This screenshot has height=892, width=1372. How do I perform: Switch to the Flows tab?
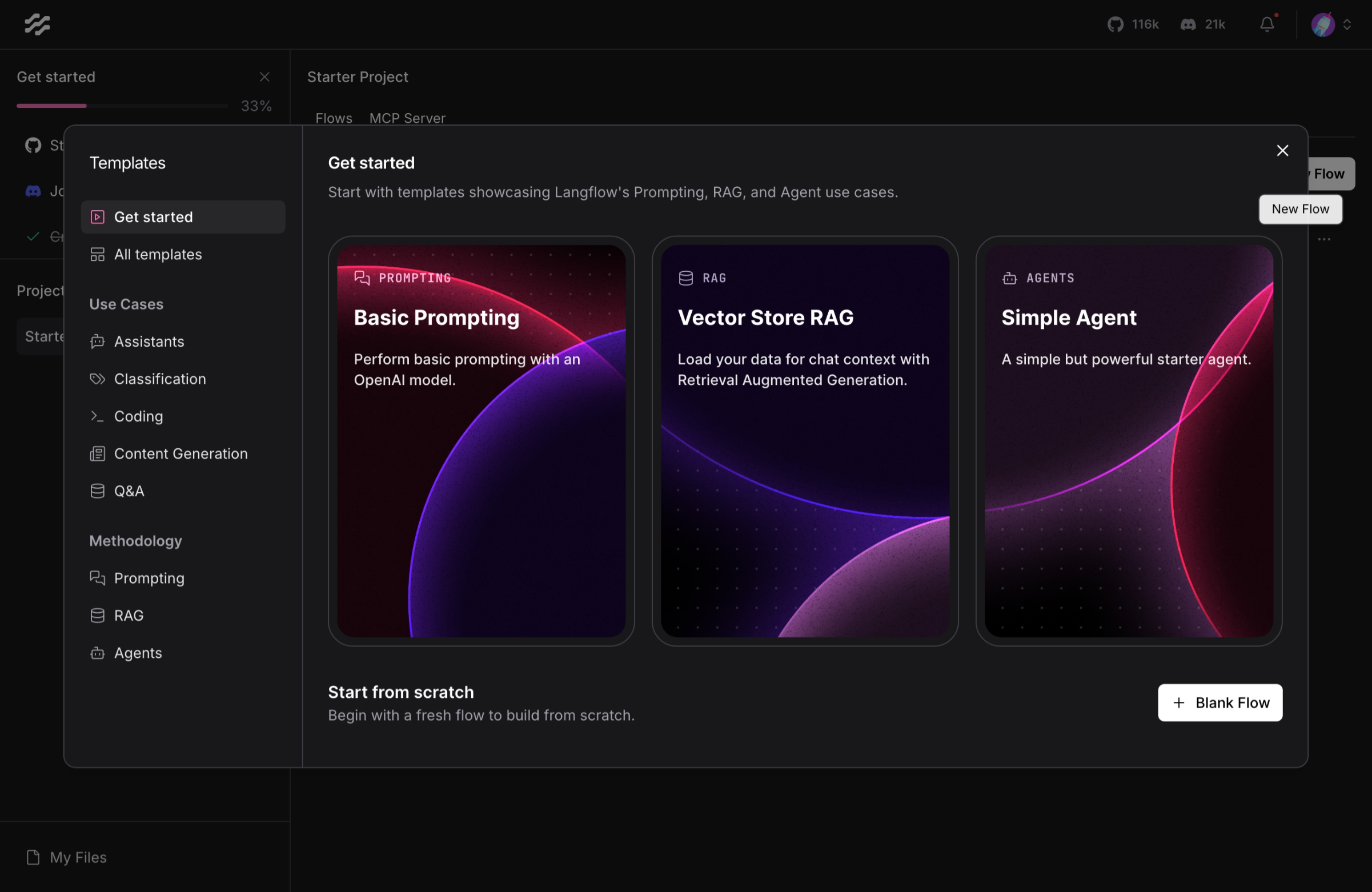click(333, 118)
